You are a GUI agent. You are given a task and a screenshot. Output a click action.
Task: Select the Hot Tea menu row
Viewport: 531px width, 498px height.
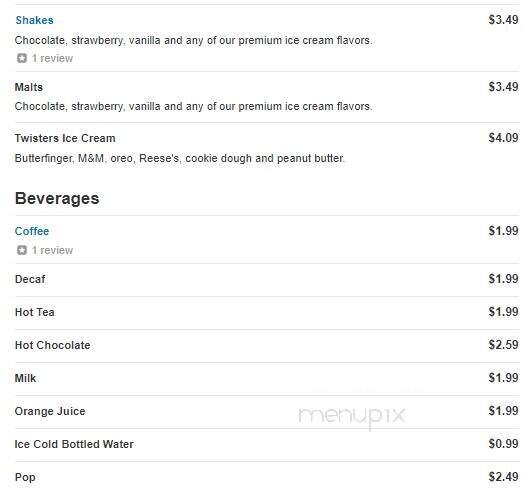[x=267, y=312]
